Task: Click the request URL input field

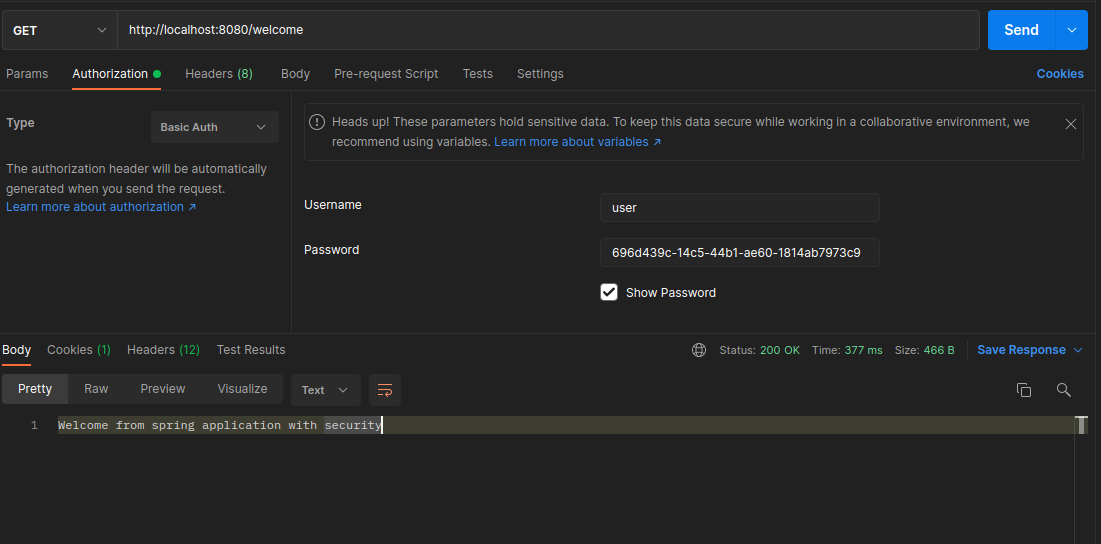Action: (548, 30)
